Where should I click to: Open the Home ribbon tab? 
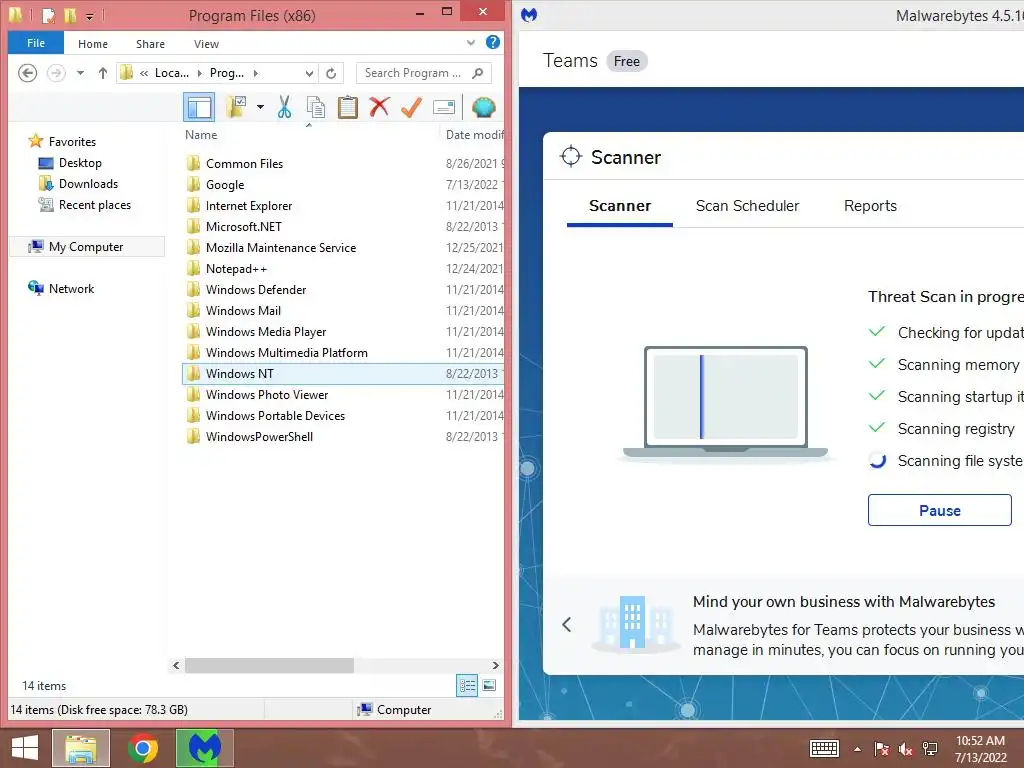(x=93, y=44)
